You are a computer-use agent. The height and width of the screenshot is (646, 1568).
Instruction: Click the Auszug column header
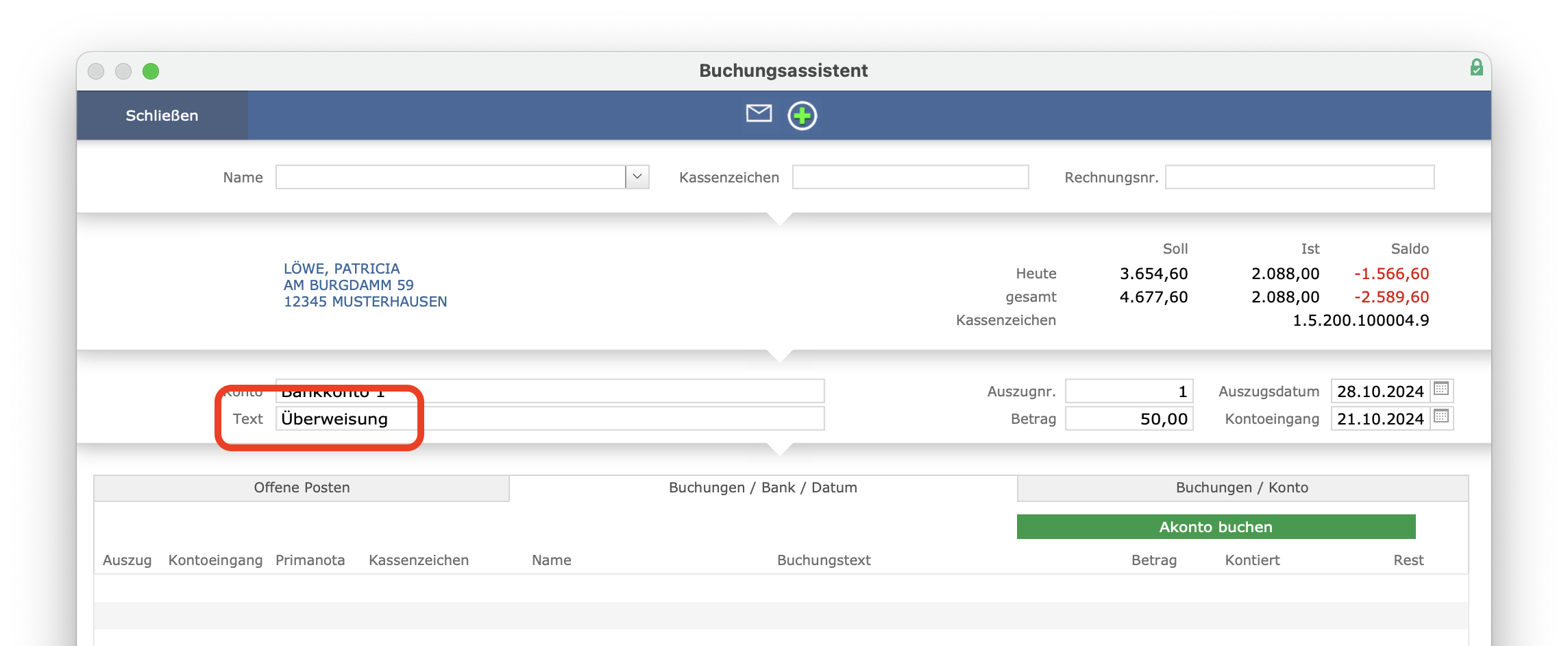point(127,560)
